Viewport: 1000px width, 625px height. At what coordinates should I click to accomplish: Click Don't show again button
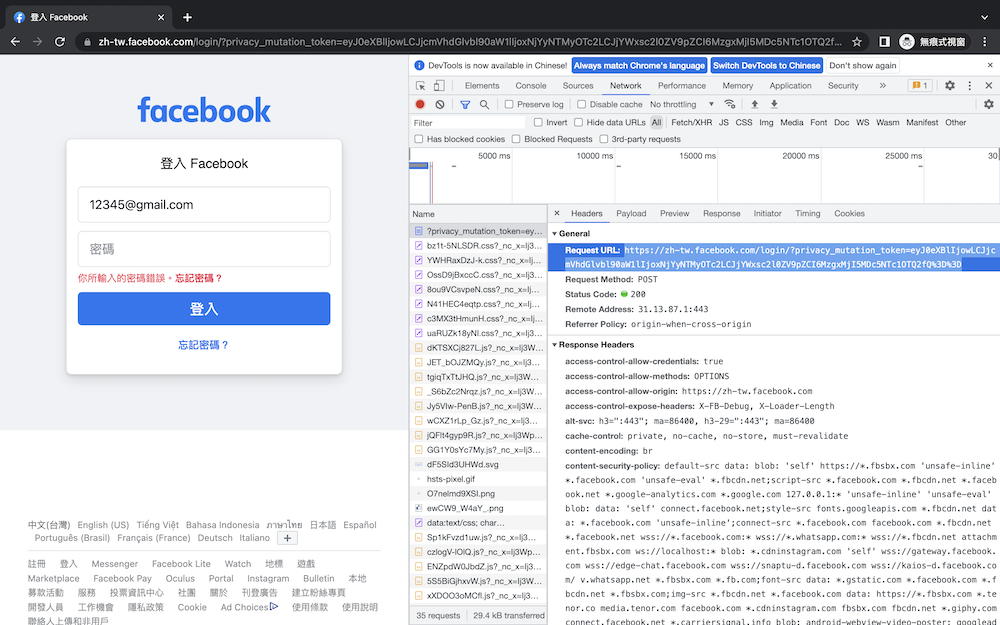click(862, 65)
